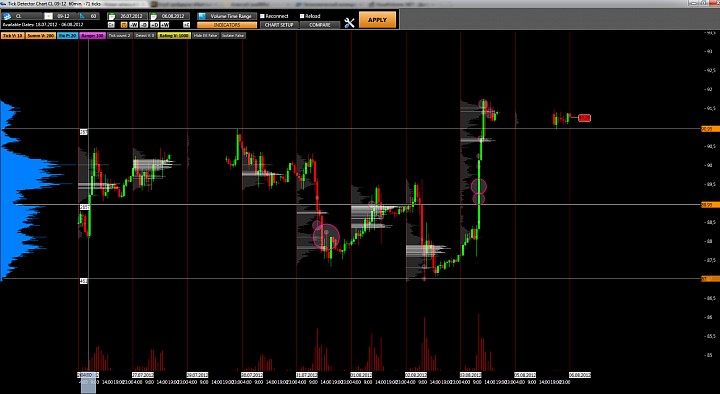Click the Volume Time Range chart icon
Image resolution: width=720 pixels, height=394 pixels.
202,16
